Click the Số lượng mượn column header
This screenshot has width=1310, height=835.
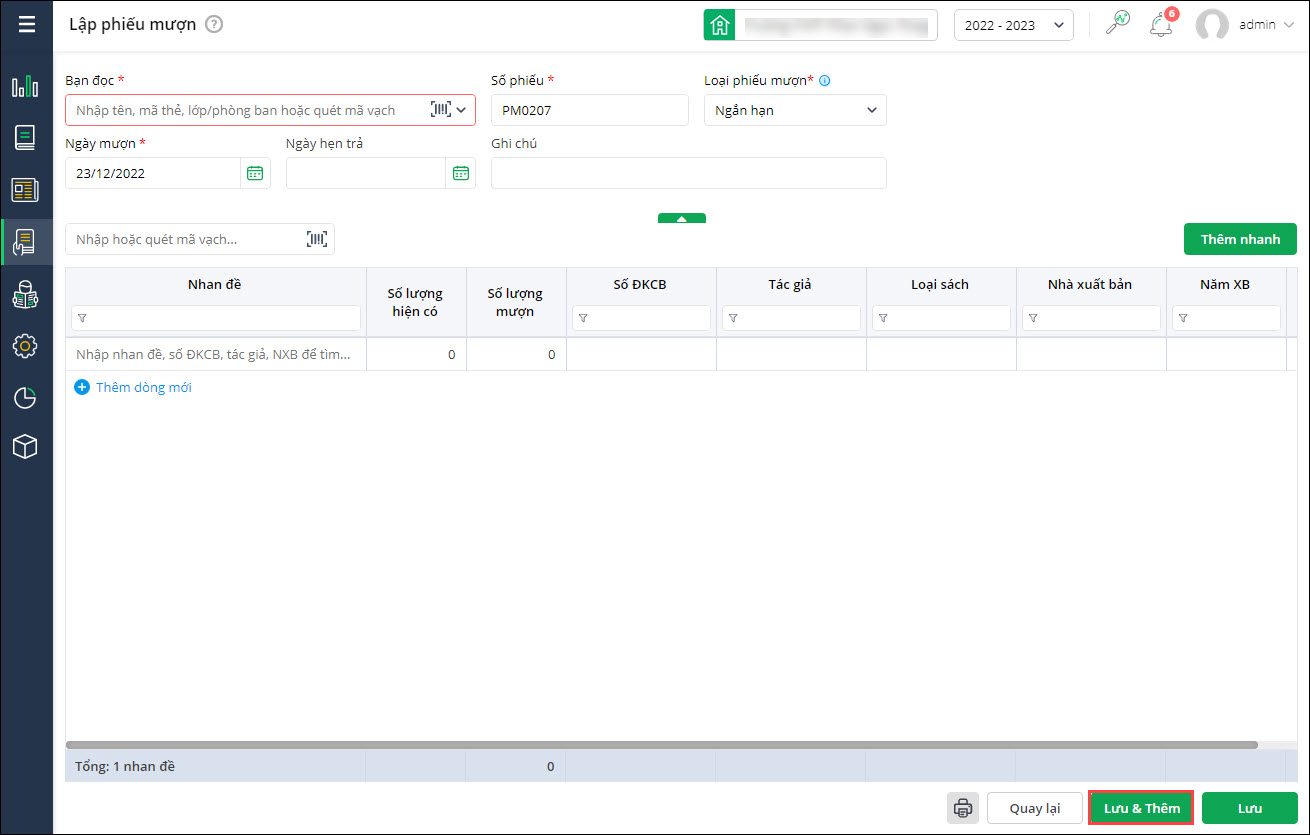516,302
